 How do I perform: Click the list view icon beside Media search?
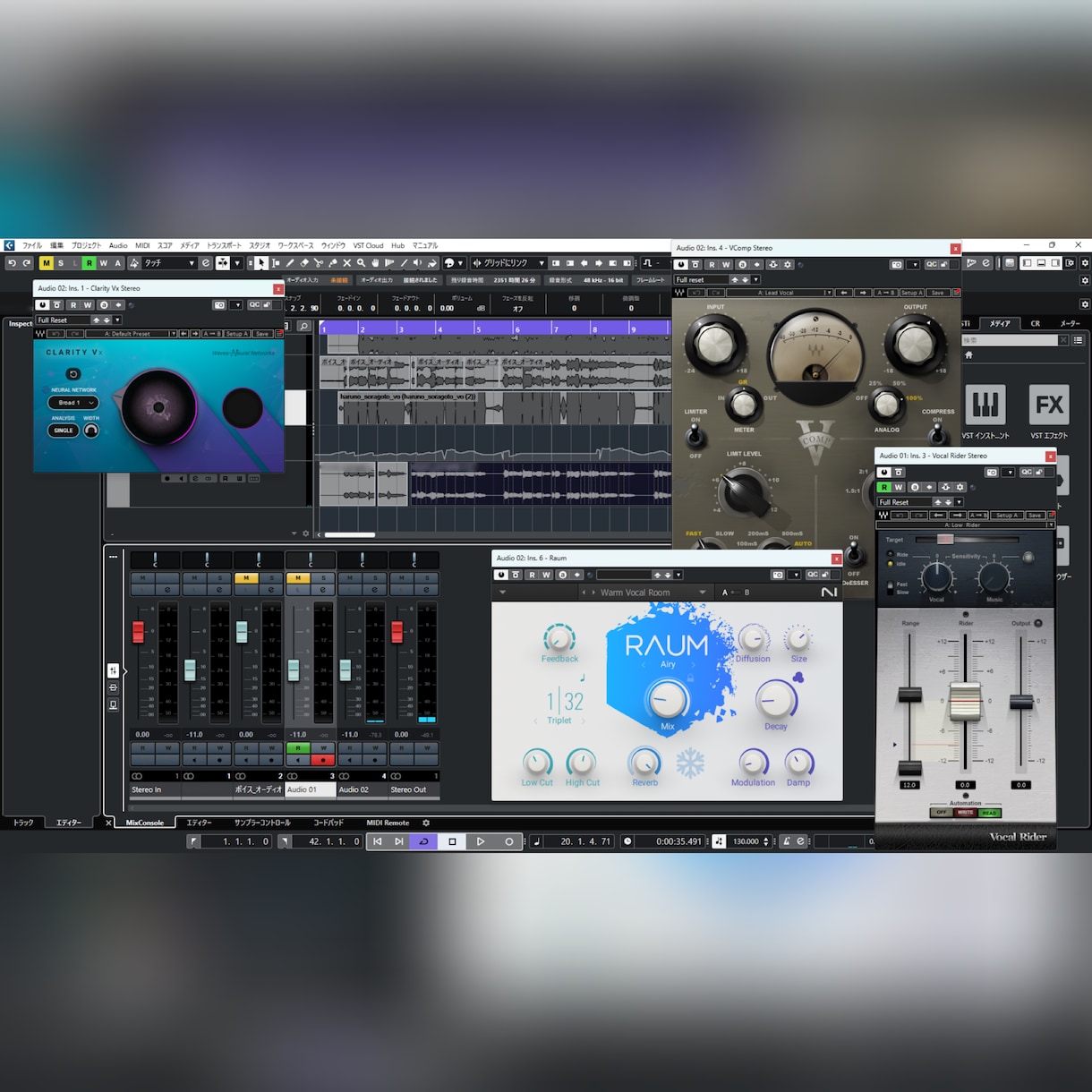point(1078,340)
